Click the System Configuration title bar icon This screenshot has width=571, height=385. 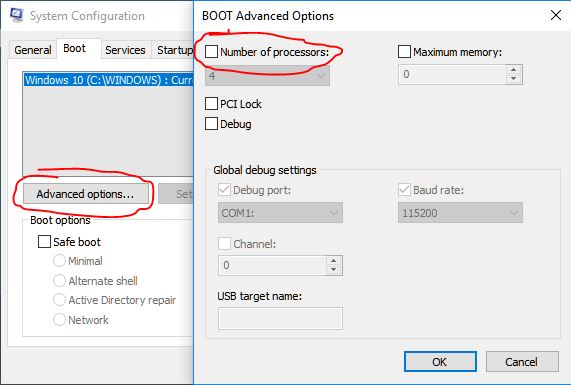(16, 15)
